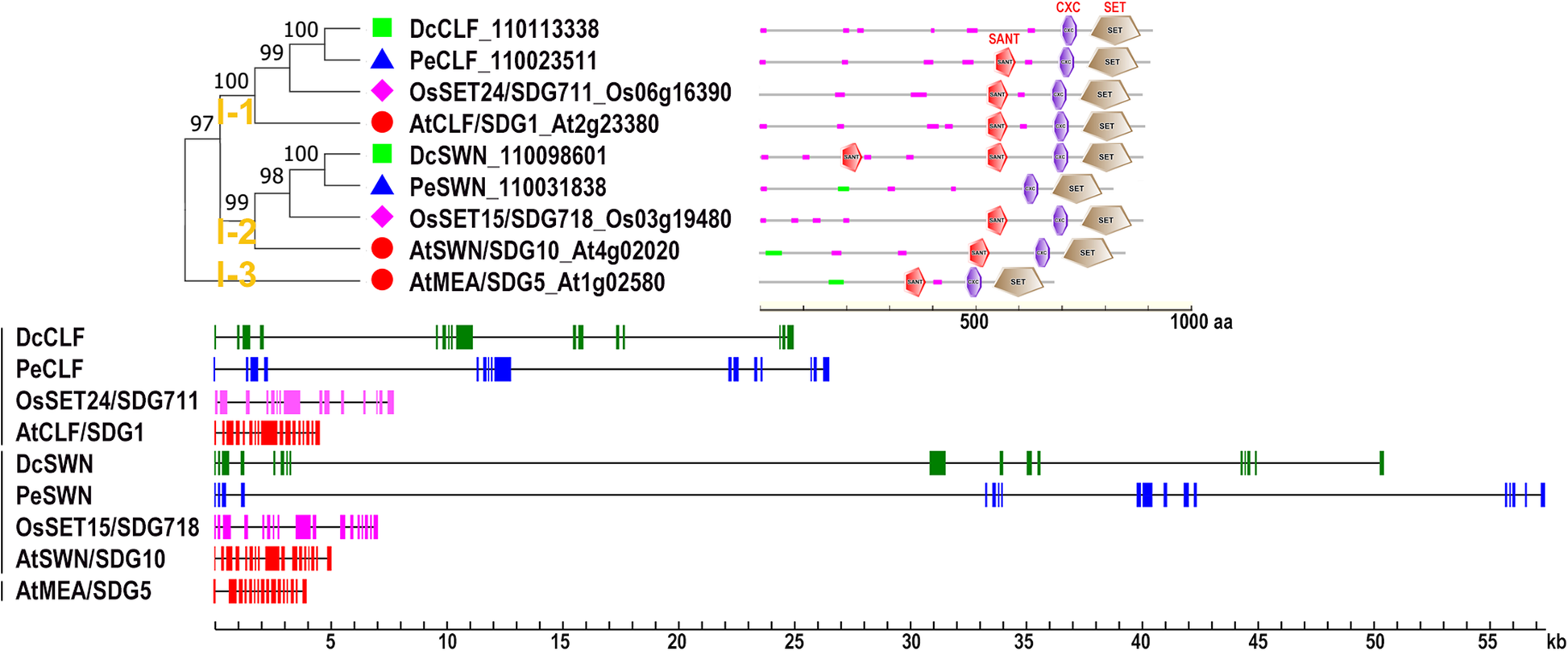Click the SANT domain in the OsSET24/SDG711 protein row
The width and height of the screenshot is (1568, 651).
[x=998, y=94]
